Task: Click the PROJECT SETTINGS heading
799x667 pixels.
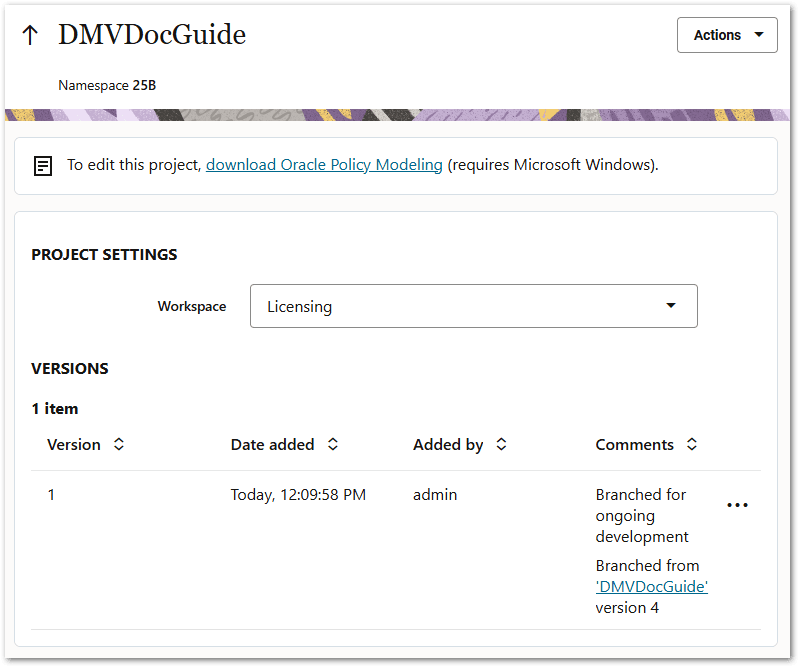Action: point(104,254)
